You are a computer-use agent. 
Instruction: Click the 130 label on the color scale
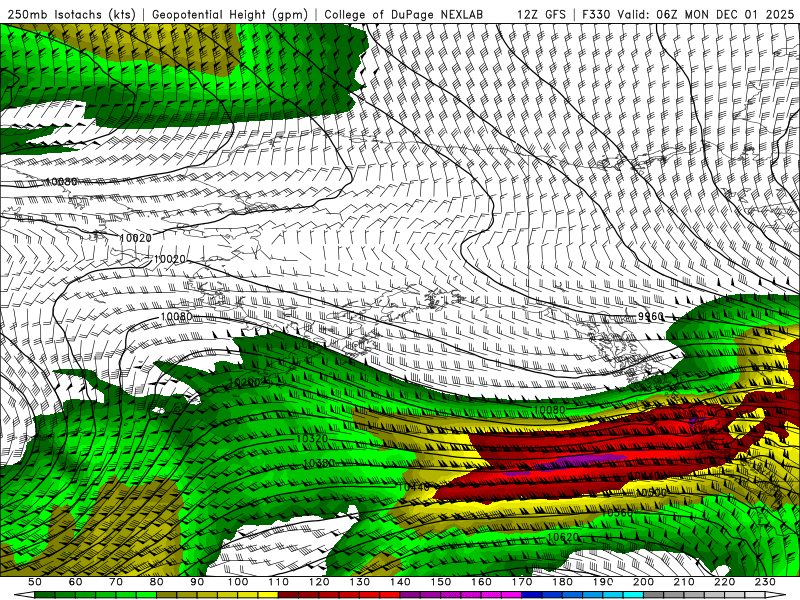(x=359, y=582)
